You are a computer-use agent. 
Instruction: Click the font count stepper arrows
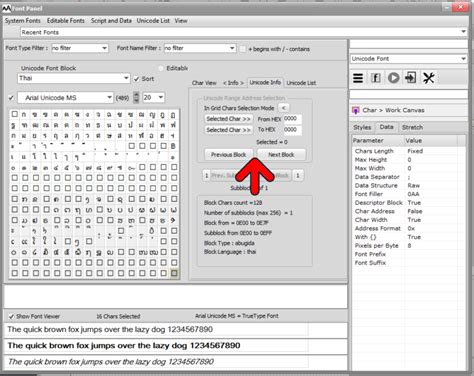point(136,97)
